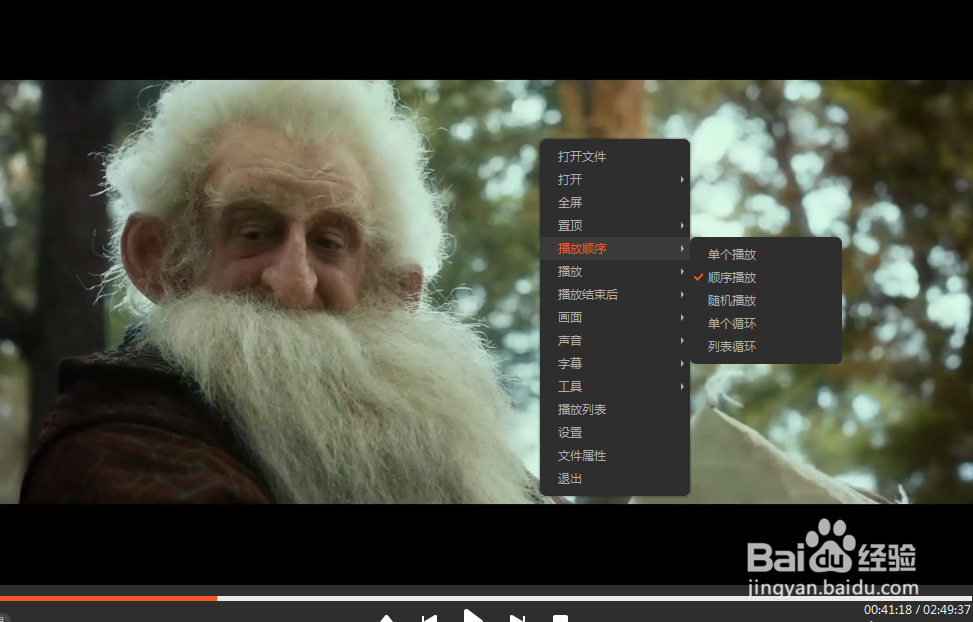Skip to previous track button
This screenshot has height=622, width=973.
point(429,618)
